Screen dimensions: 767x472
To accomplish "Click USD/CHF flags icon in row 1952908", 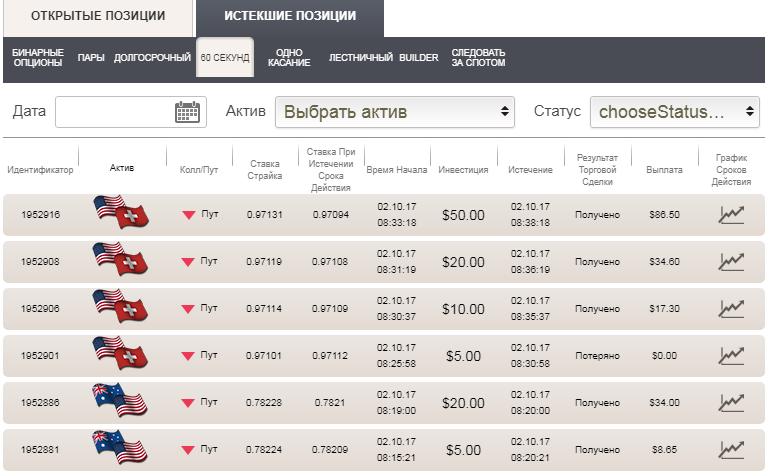I will [120, 259].
